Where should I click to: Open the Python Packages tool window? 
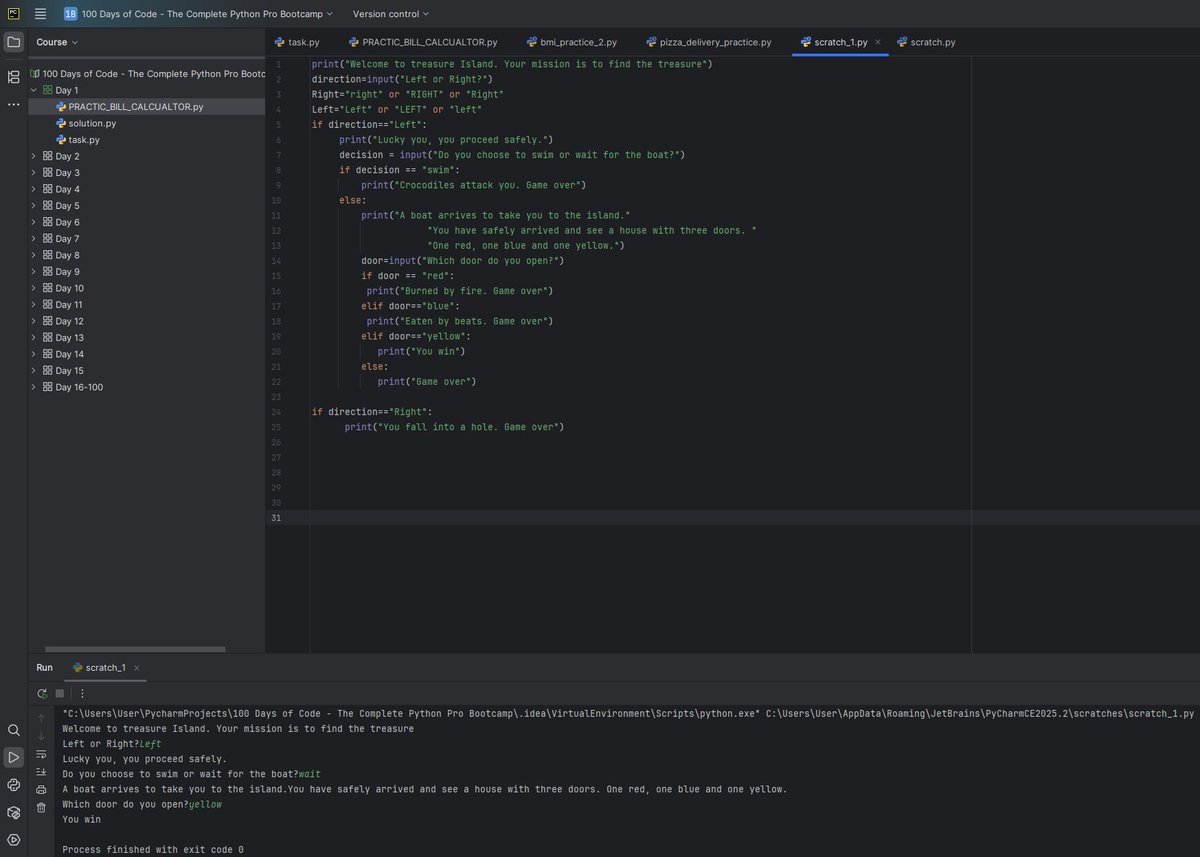[x=14, y=812]
